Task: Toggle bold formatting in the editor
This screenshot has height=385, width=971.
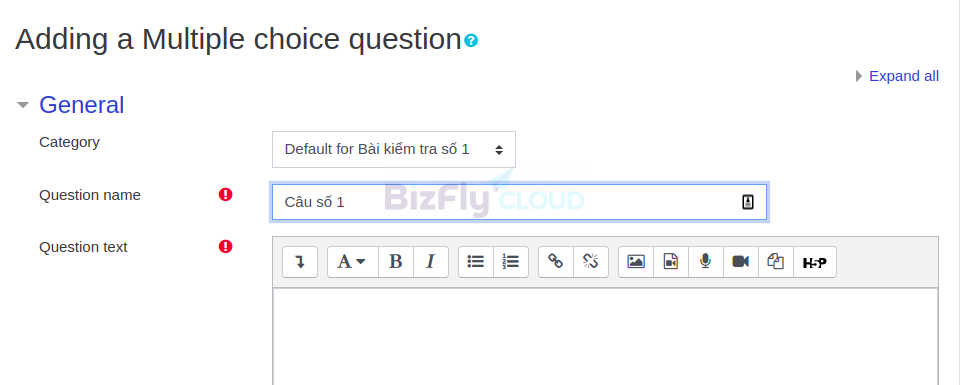Action: click(396, 262)
